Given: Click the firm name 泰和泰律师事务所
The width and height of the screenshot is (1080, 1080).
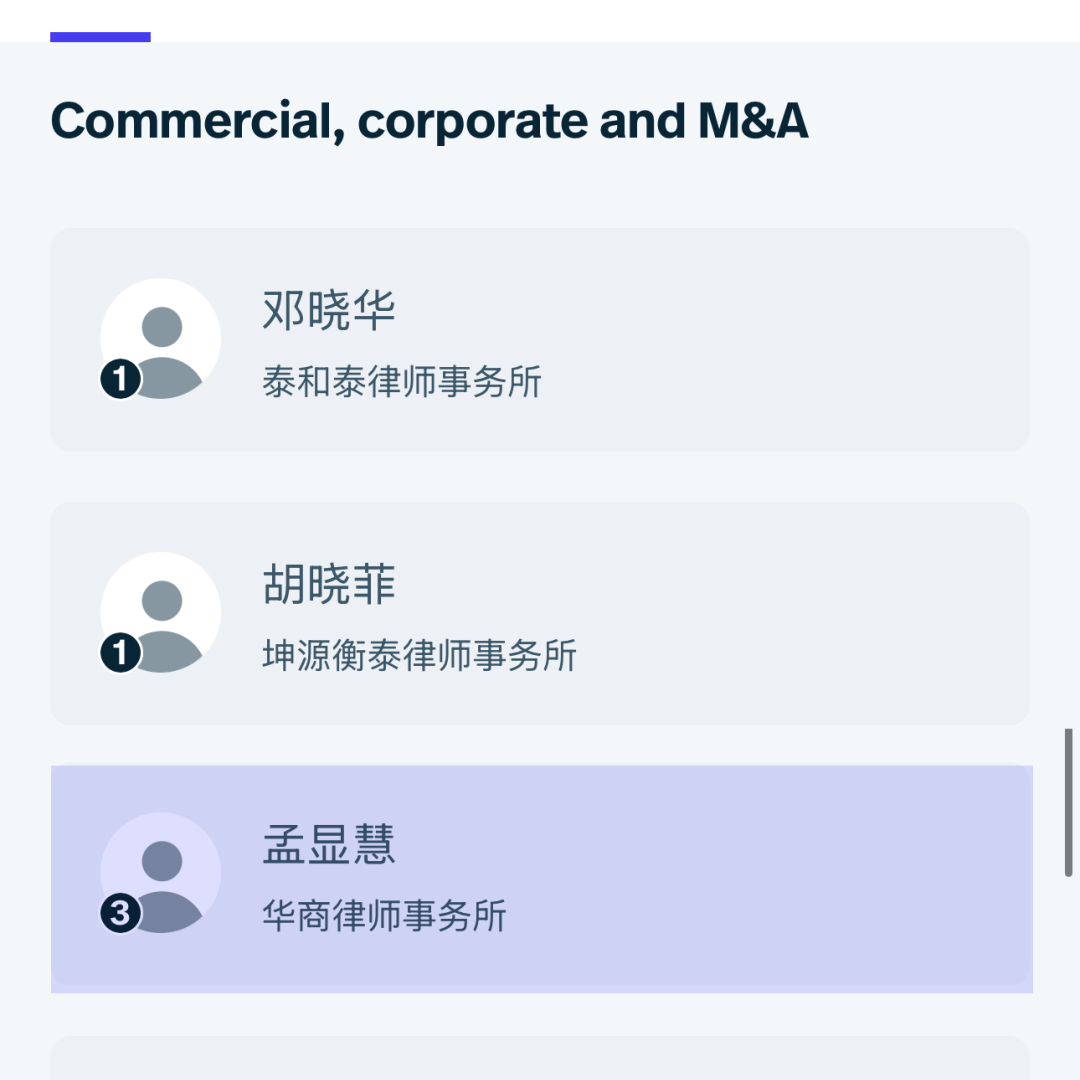Looking at the screenshot, I should tap(402, 382).
